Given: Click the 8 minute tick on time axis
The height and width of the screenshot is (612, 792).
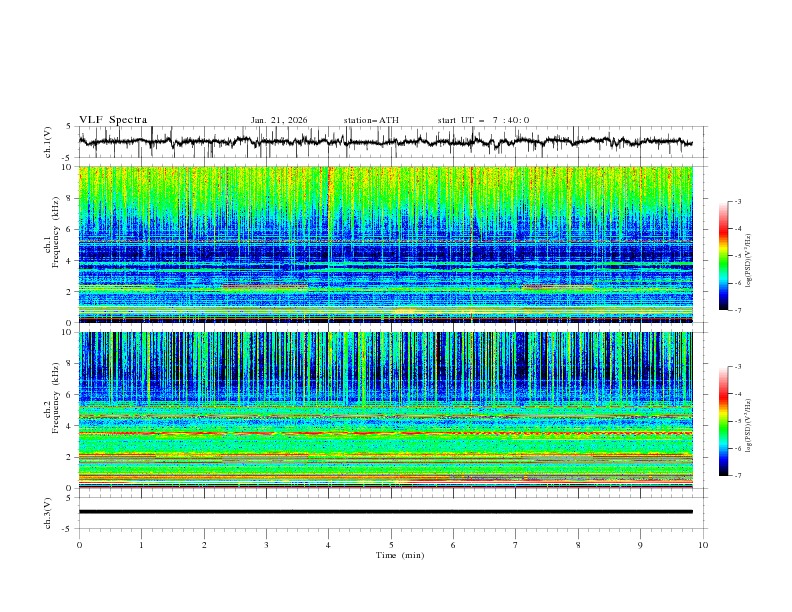Looking at the screenshot, I should click(578, 545).
